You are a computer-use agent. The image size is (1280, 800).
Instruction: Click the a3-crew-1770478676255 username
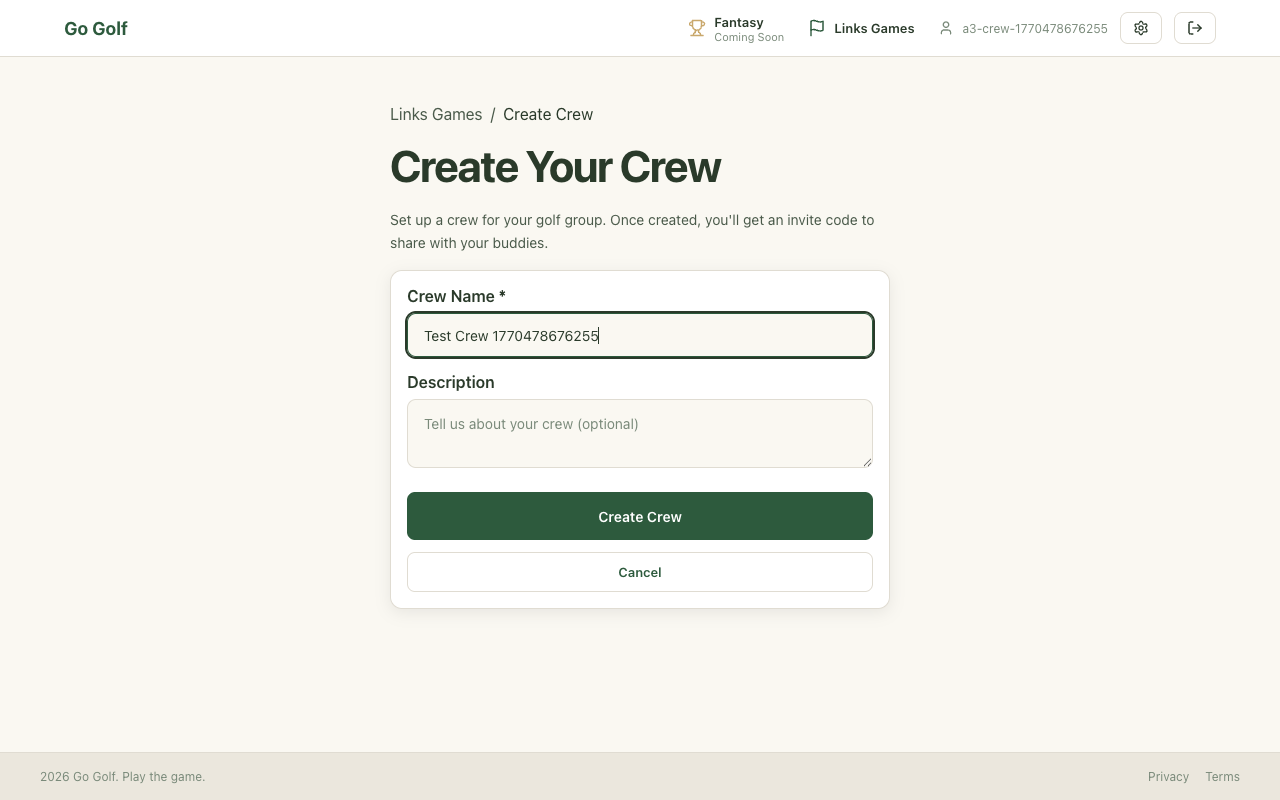click(1035, 29)
